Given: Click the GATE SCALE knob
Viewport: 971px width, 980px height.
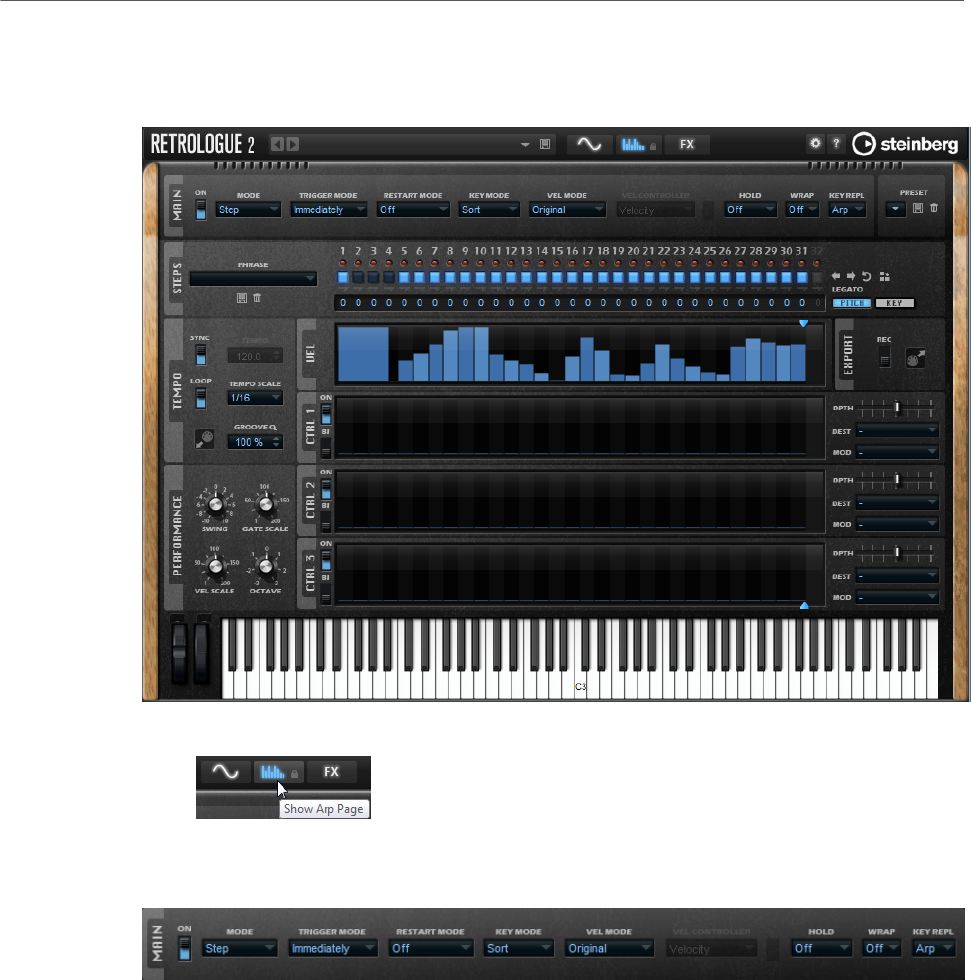Looking at the screenshot, I should pos(266,504).
